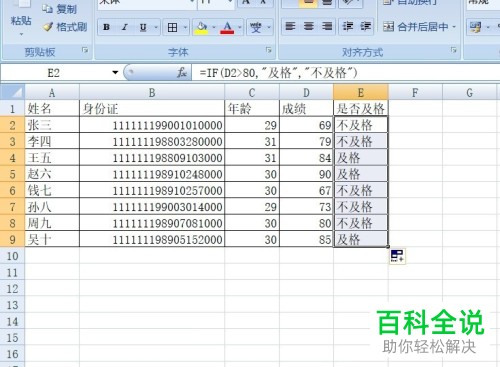Click the 不及格 result in 周九's row
Image resolution: width=500 pixels, height=367 pixels.
[361, 223]
